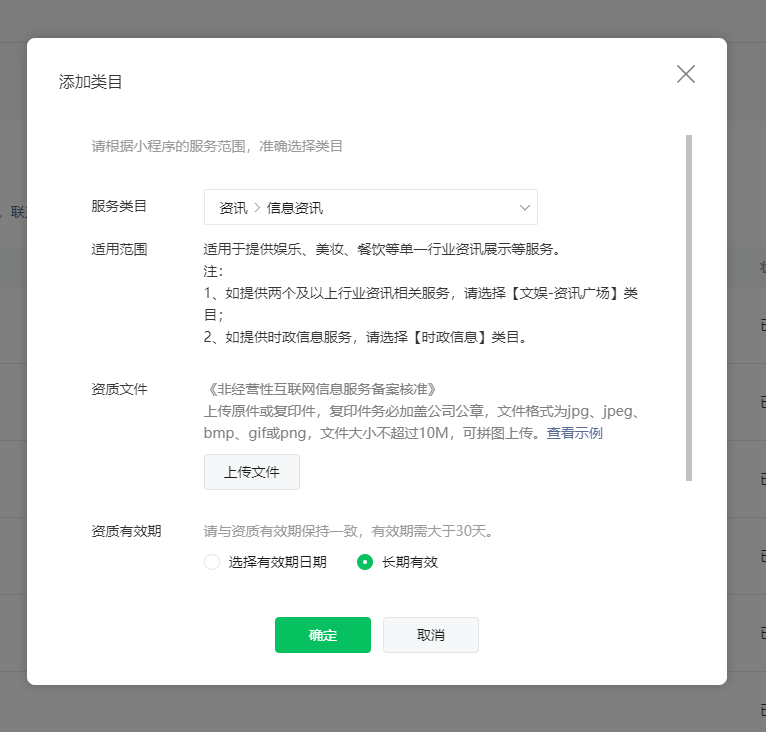
Task: Open the 查看示例 link
Action: [x=574, y=434]
